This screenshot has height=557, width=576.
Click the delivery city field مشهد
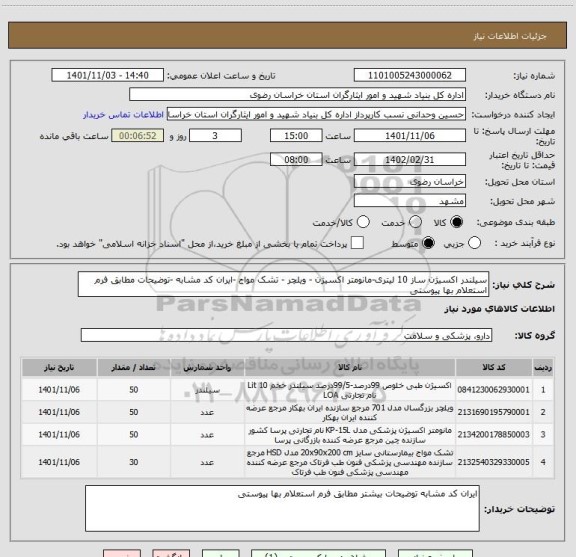(410, 201)
